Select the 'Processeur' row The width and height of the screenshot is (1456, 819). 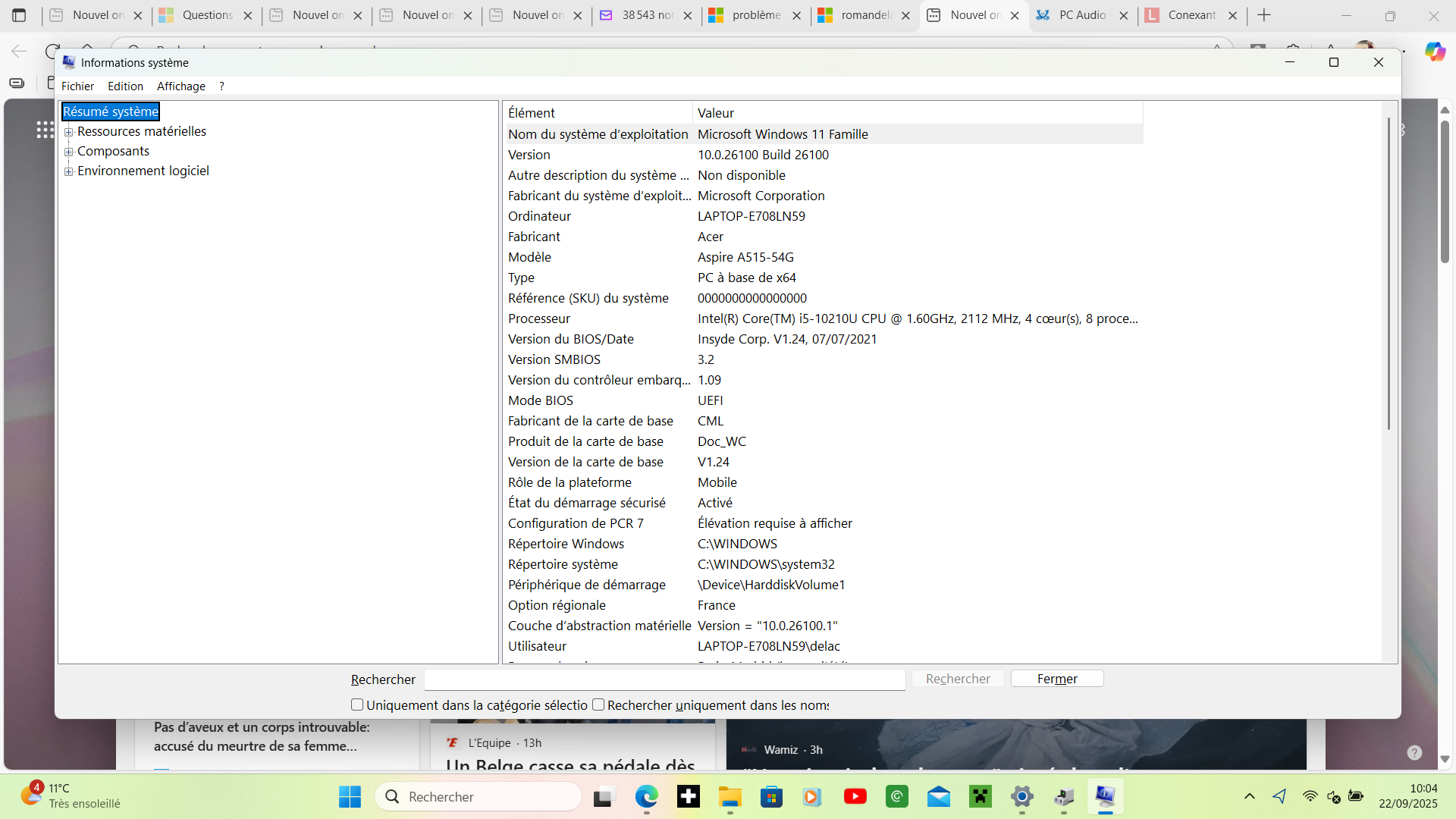tap(824, 318)
